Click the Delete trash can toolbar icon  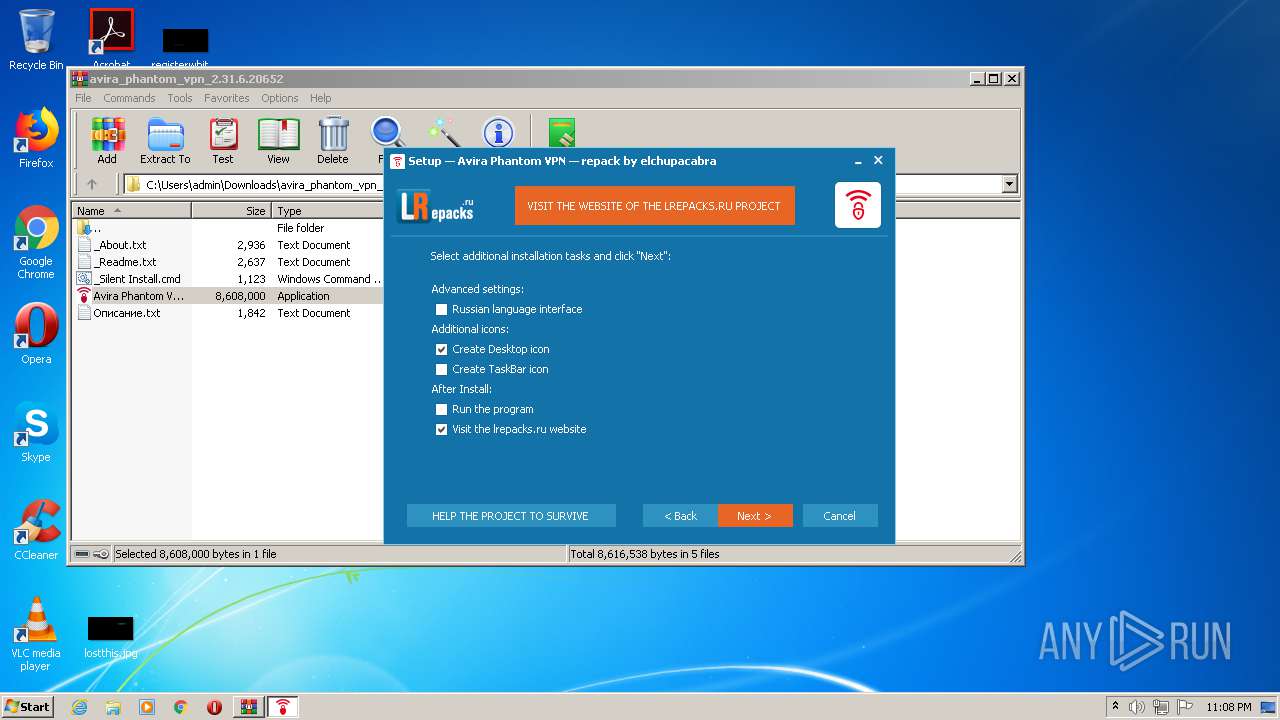[333, 141]
